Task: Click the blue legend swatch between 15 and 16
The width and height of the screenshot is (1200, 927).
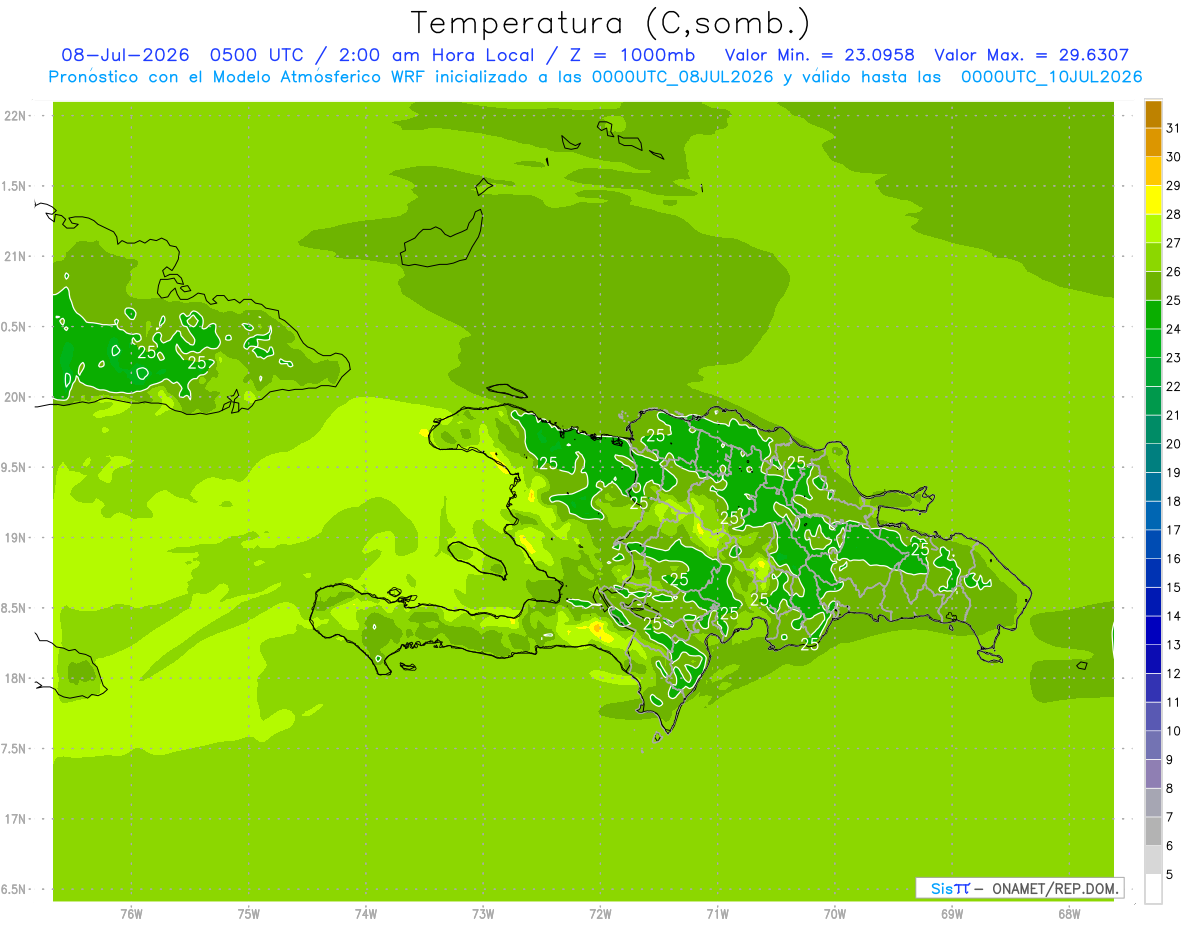Action: [1153, 573]
